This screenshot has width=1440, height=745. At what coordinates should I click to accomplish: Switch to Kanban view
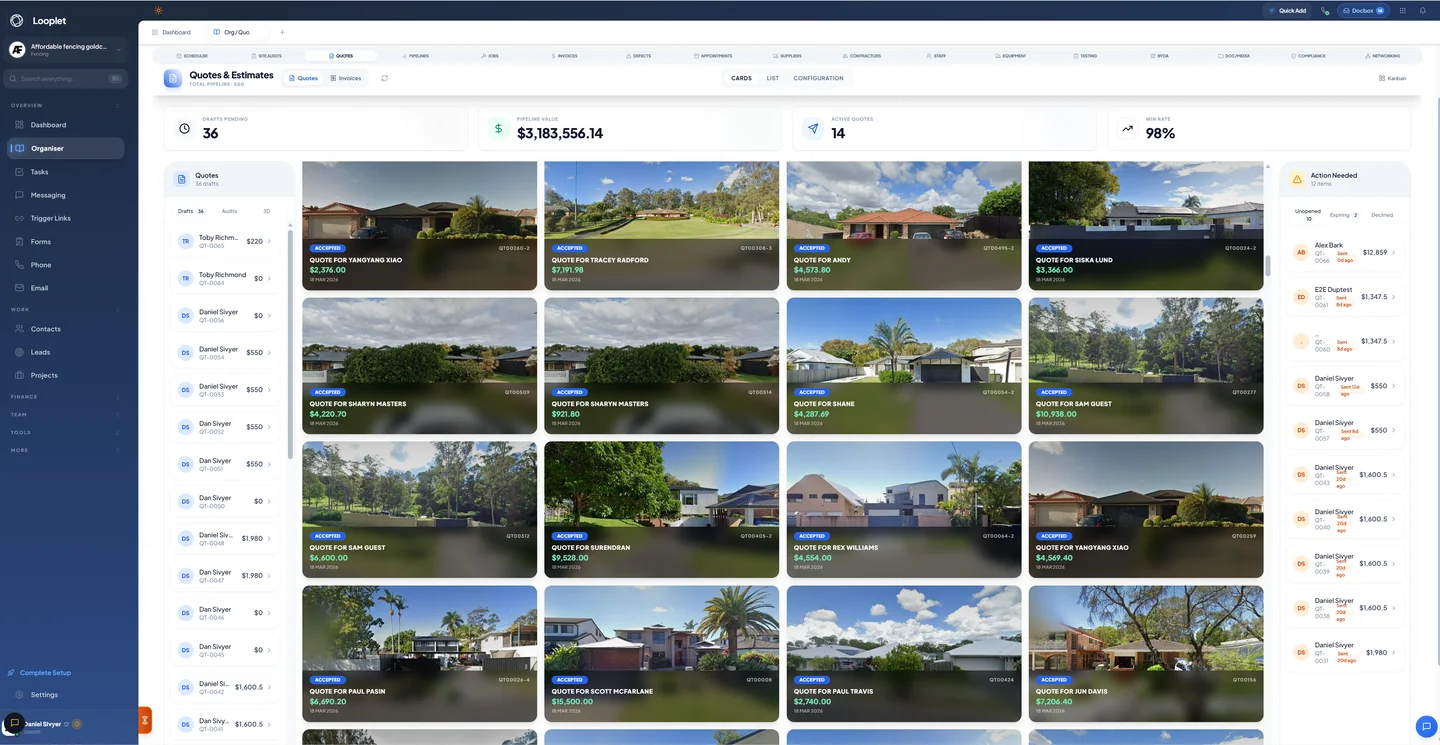point(1392,78)
